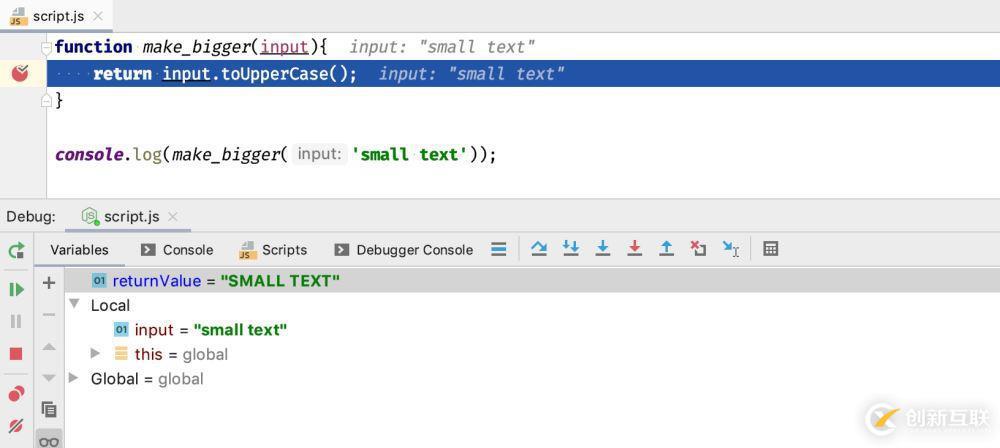Click the duplicate watch copy icon
1000x448 pixels.
tap(49, 409)
